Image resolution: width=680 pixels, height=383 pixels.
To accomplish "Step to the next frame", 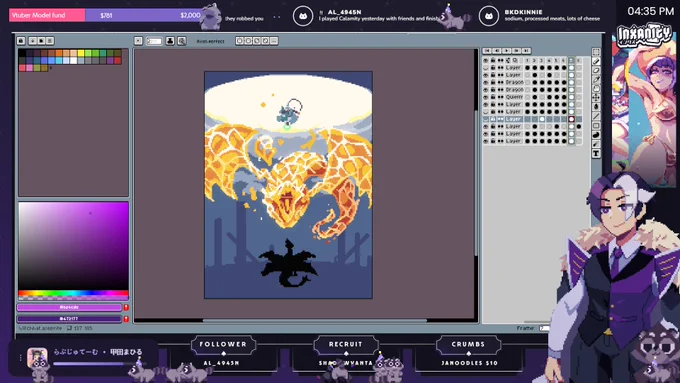I will [517, 51].
